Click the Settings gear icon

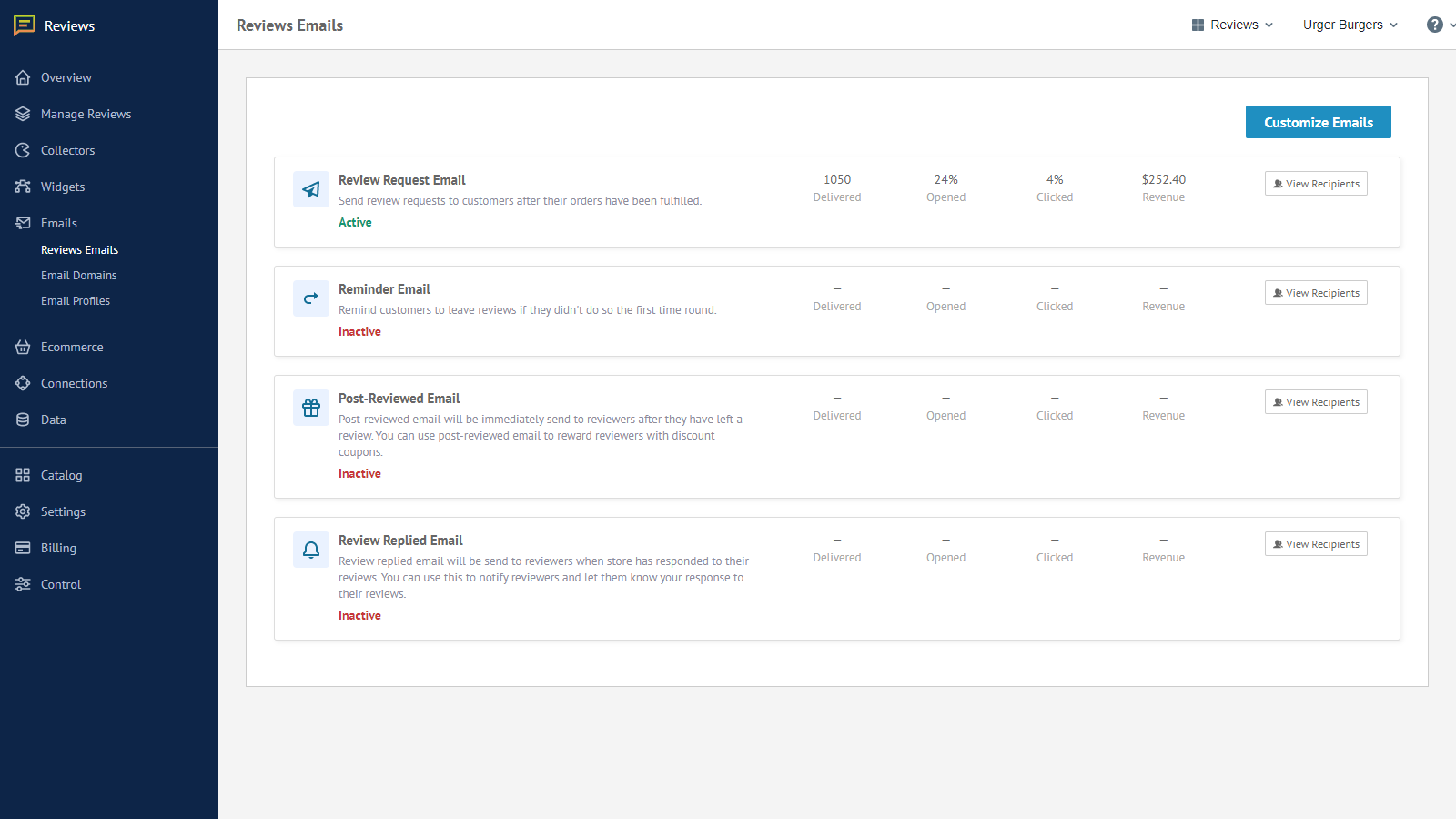coord(23,511)
